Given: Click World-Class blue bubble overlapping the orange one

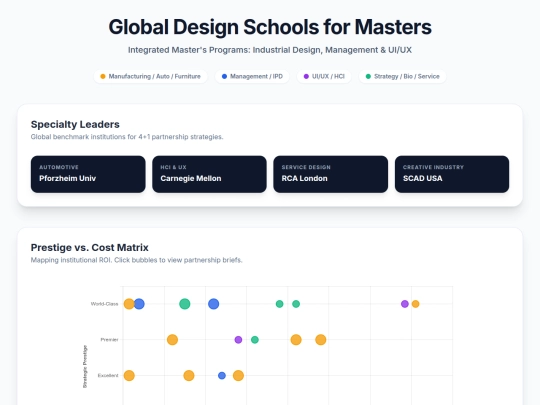Looking at the screenshot, I should pos(139,304).
